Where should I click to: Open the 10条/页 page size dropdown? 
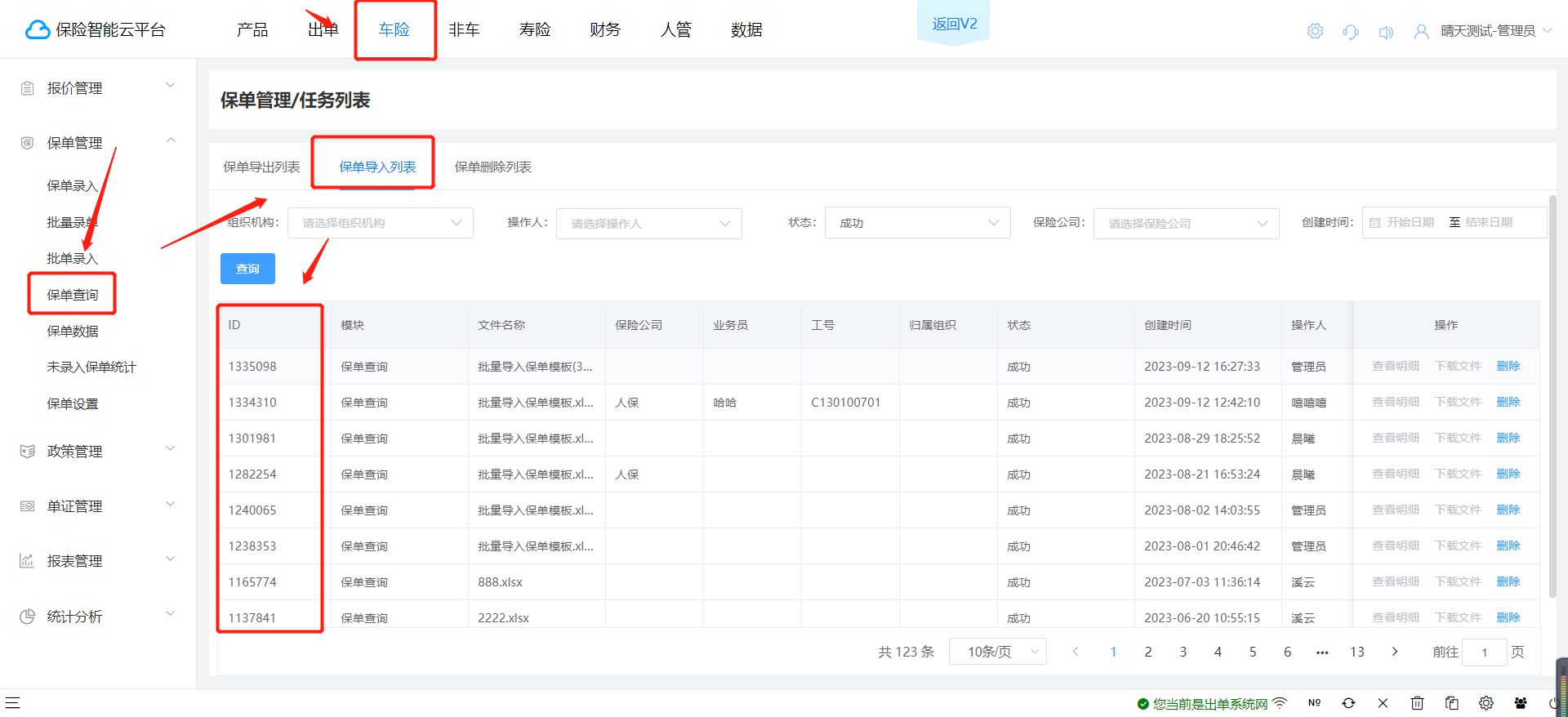tap(998, 652)
